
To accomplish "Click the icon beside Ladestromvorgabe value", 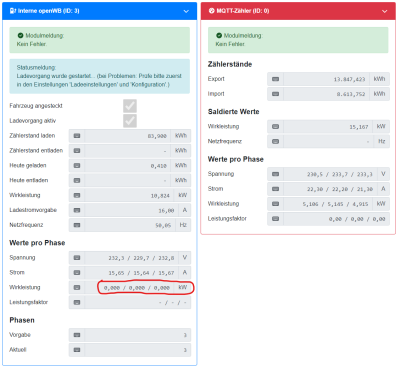I will tap(77, 210).
